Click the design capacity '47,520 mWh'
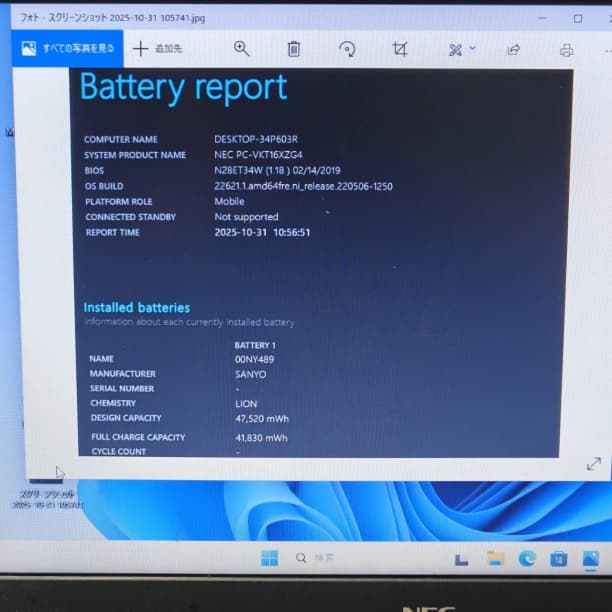The width and height of the screenshot is (612, 612). click(262, 419)
